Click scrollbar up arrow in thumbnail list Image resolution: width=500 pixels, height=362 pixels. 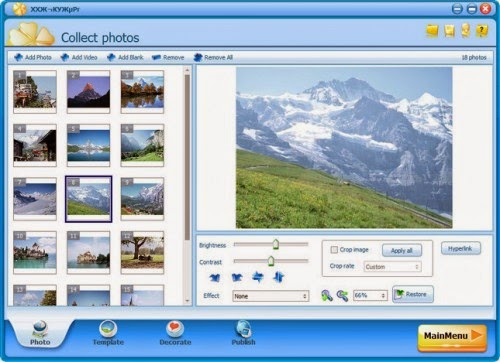pyautogui.click(x=187, y=70)
